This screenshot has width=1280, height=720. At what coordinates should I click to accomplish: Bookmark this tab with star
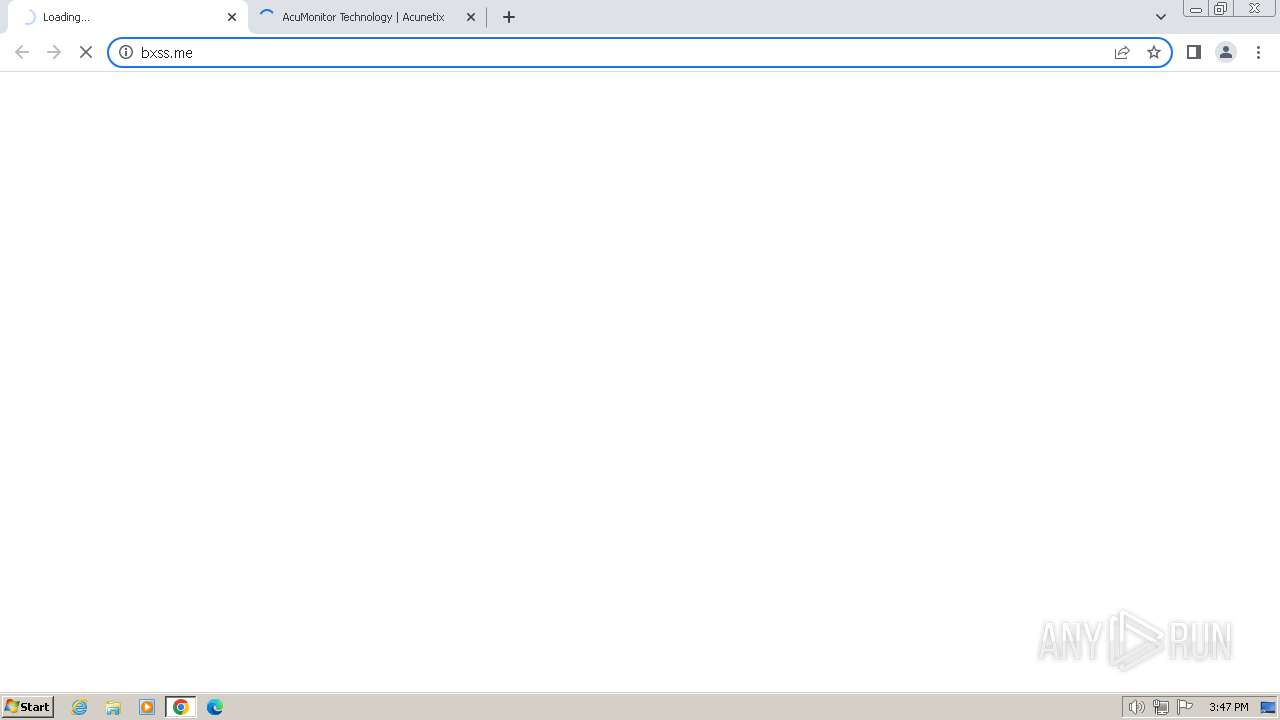(x=1154, y=52)
